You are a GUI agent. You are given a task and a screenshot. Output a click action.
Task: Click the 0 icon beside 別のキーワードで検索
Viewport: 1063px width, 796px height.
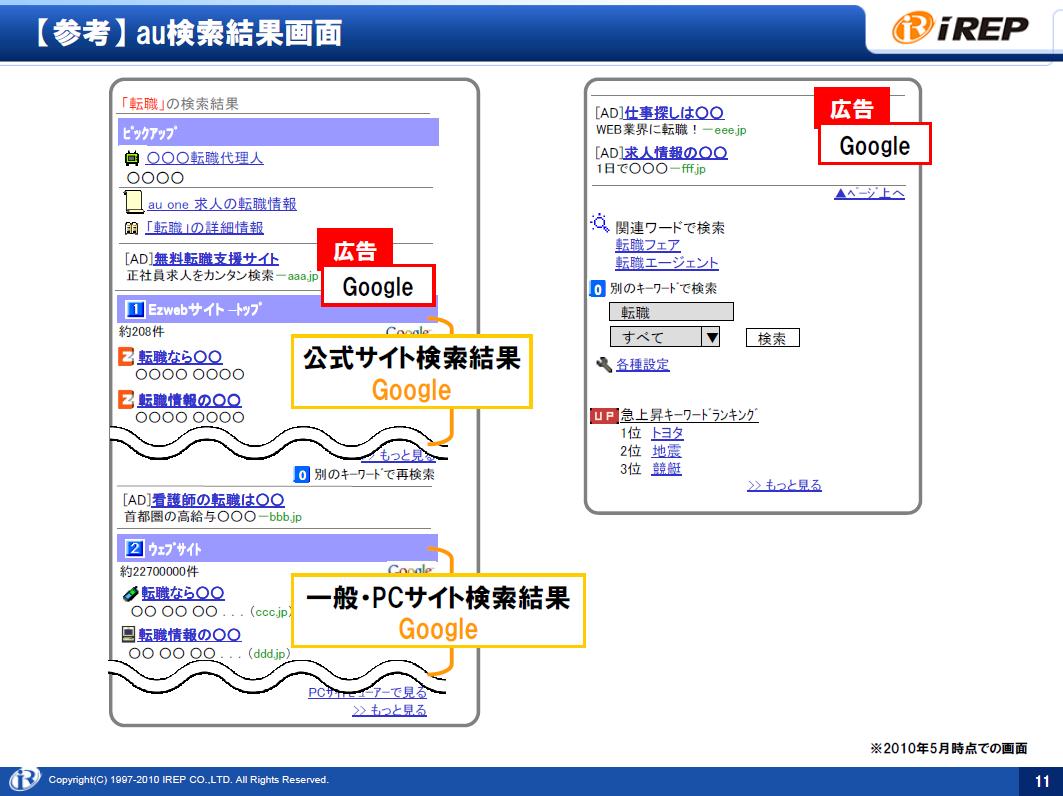click(597, 289)
